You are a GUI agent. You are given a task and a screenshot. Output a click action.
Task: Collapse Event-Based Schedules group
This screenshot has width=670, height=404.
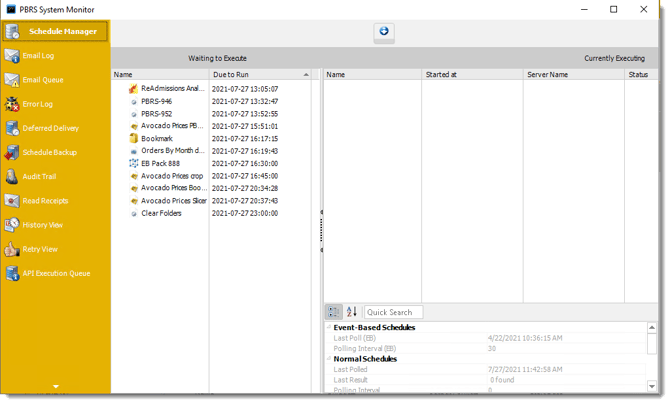(x=329, y=327)
